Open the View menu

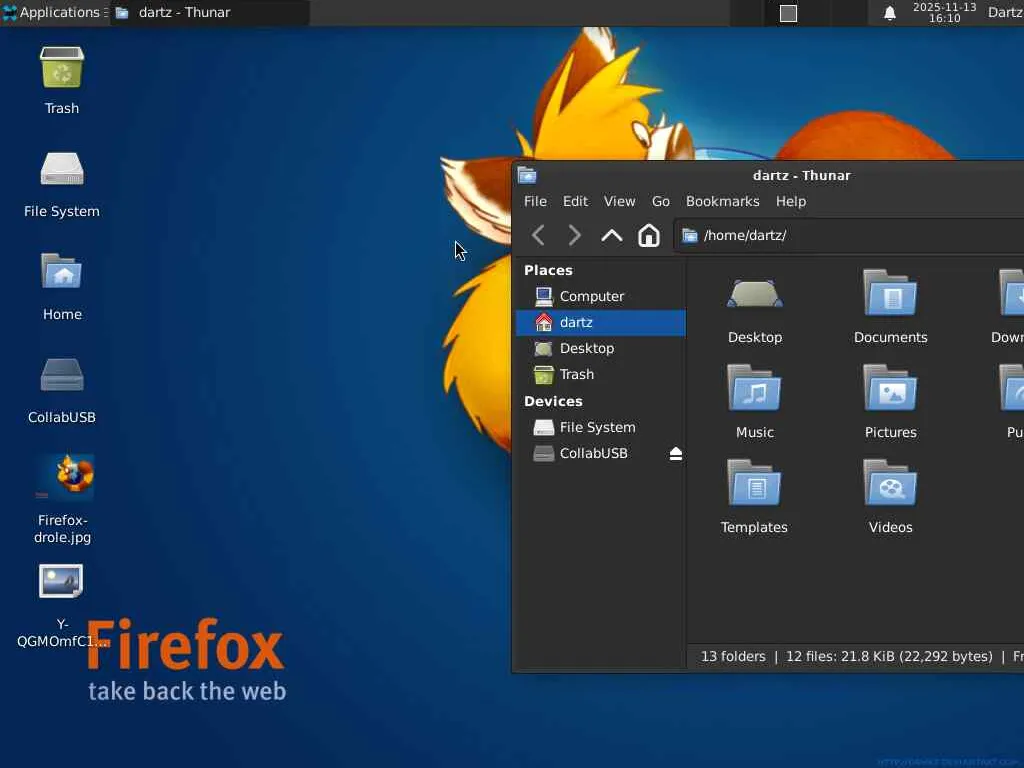(619, 201)
